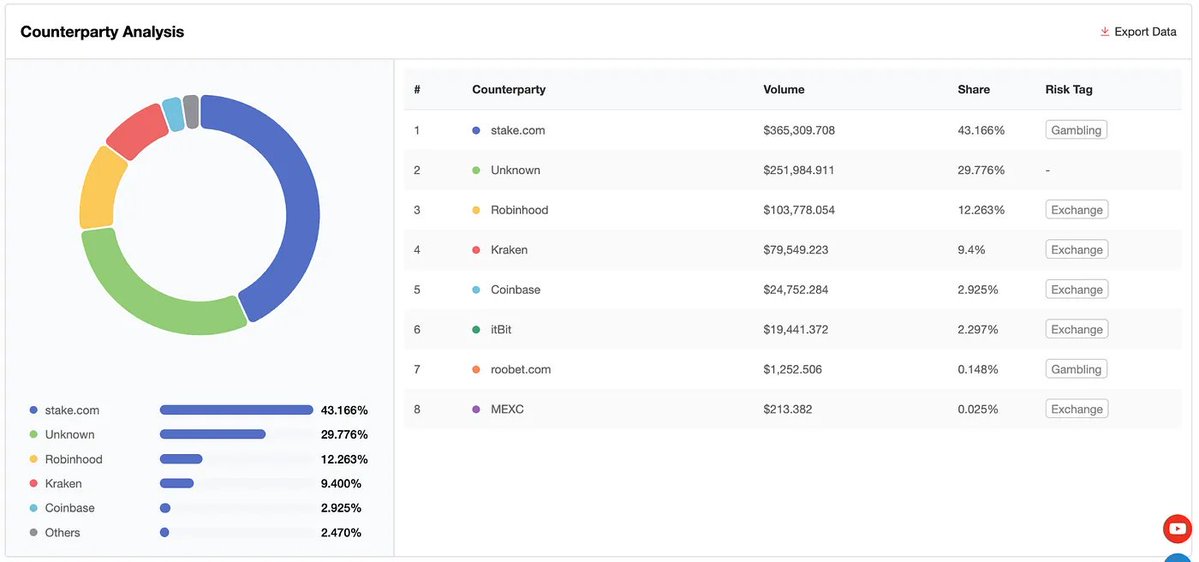Click the Exchange tag in Coinbase row
Viewport: 1199px width, 562px height.
pos(1077,290)
